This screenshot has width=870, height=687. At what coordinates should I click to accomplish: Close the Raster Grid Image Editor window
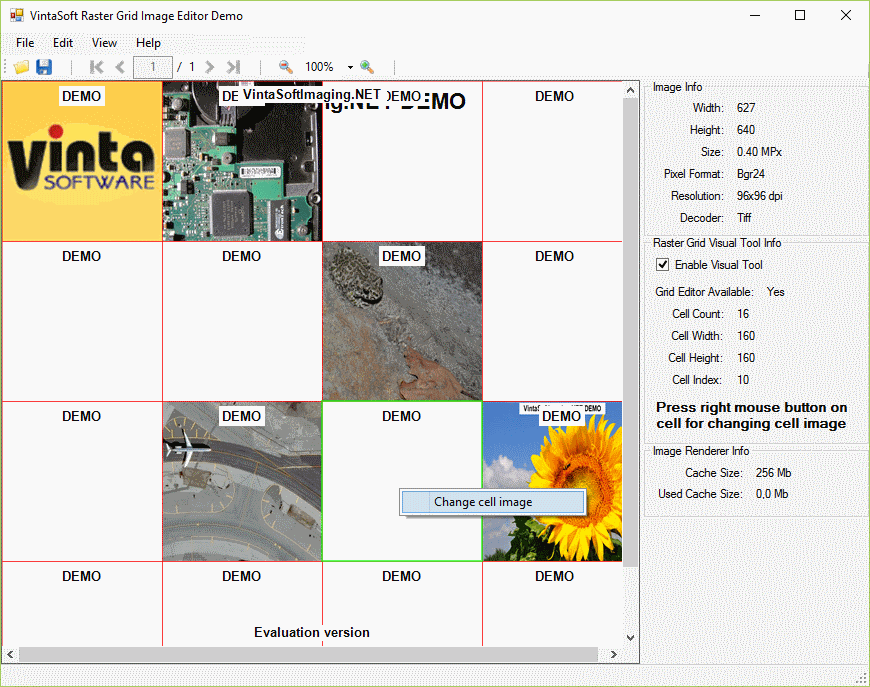click(x=846, y=15)
